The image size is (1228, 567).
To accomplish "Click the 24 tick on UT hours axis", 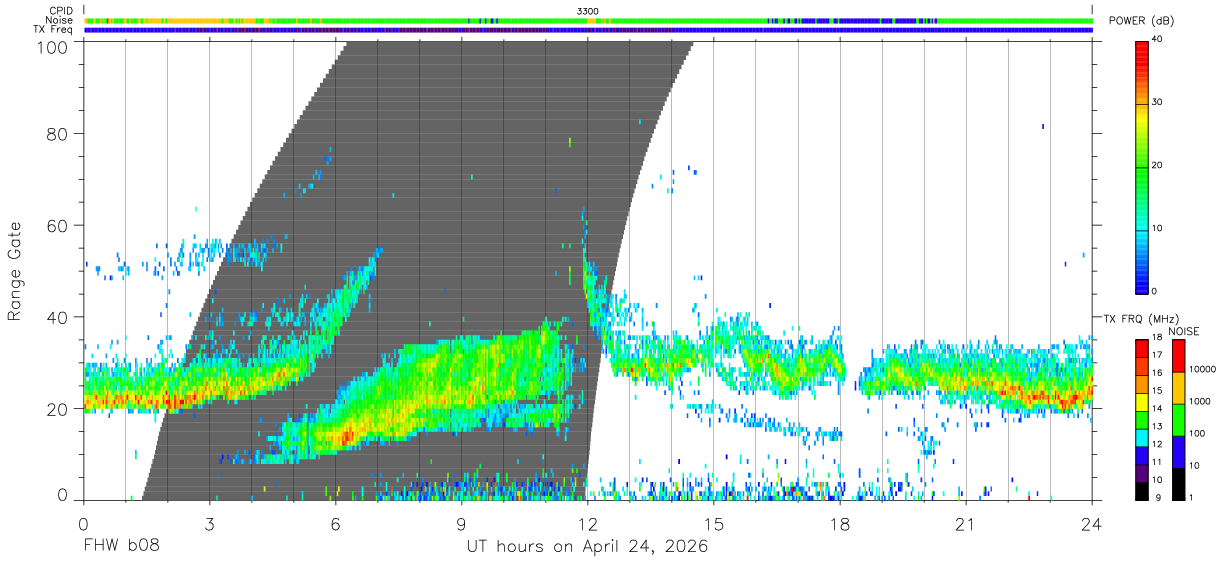I will (x=1091, y=524).
